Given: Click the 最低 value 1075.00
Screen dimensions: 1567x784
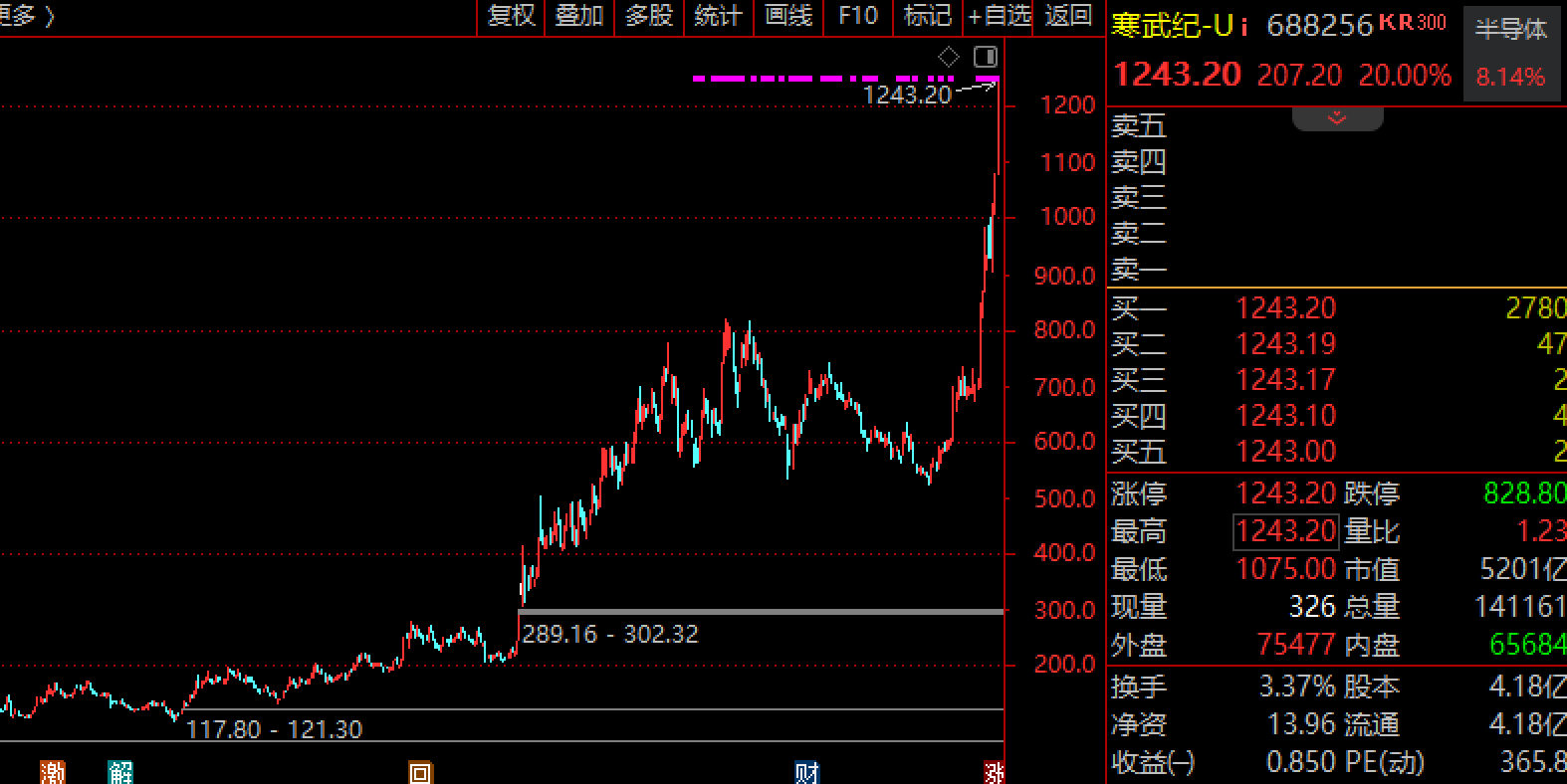Looking at the screenshot, I should pos(1285,569).
